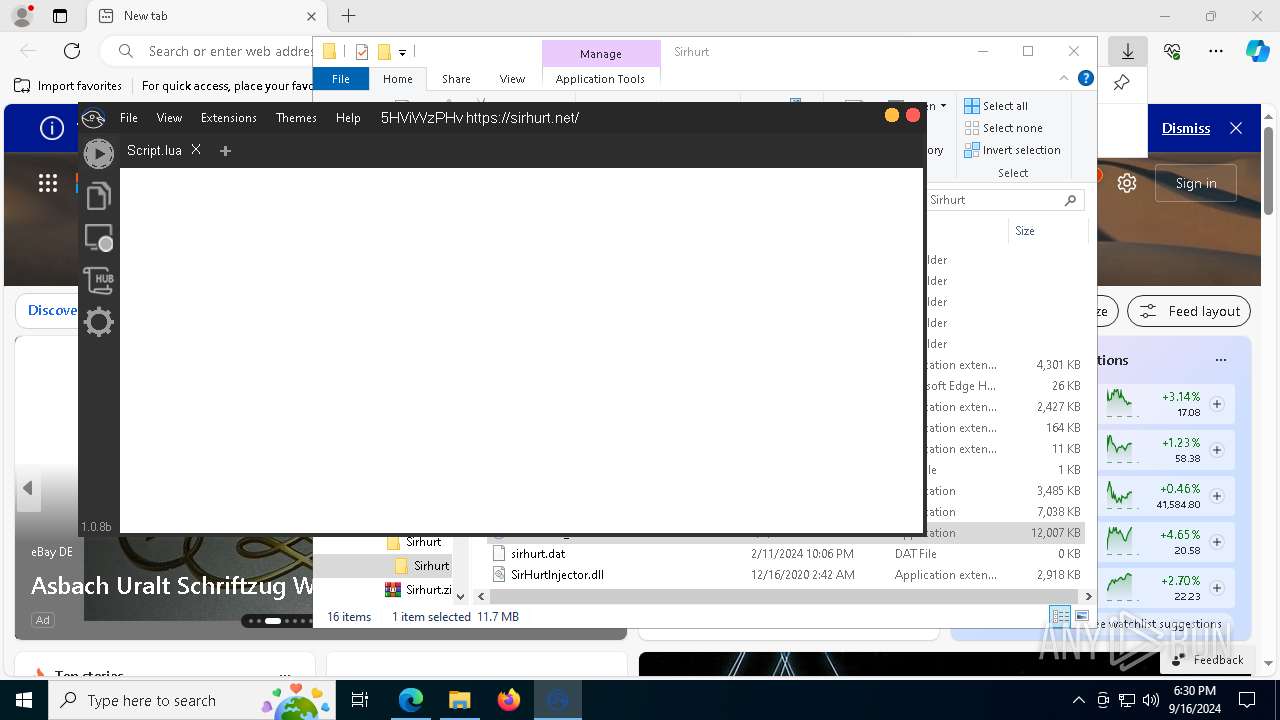Image resolution: width=1280 pixels, height=720 pixels.
Task: Click Select all in Explorer ribbon
Action: point(996,106)
